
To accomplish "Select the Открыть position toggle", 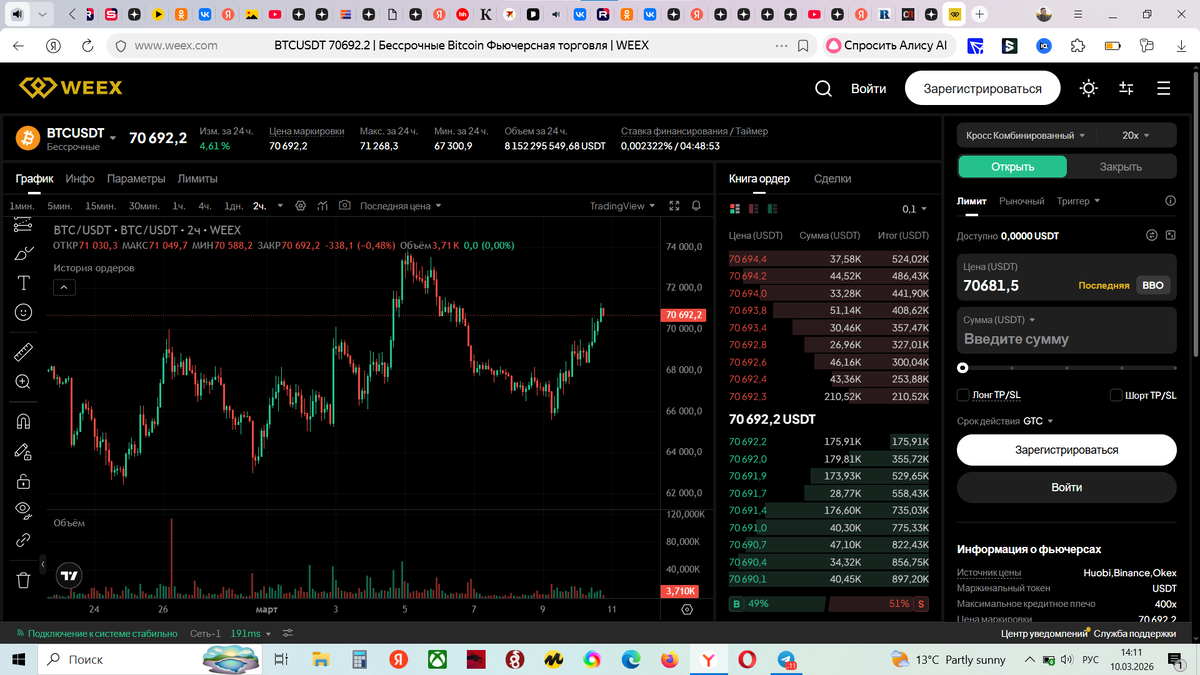I will [1012, 167].
